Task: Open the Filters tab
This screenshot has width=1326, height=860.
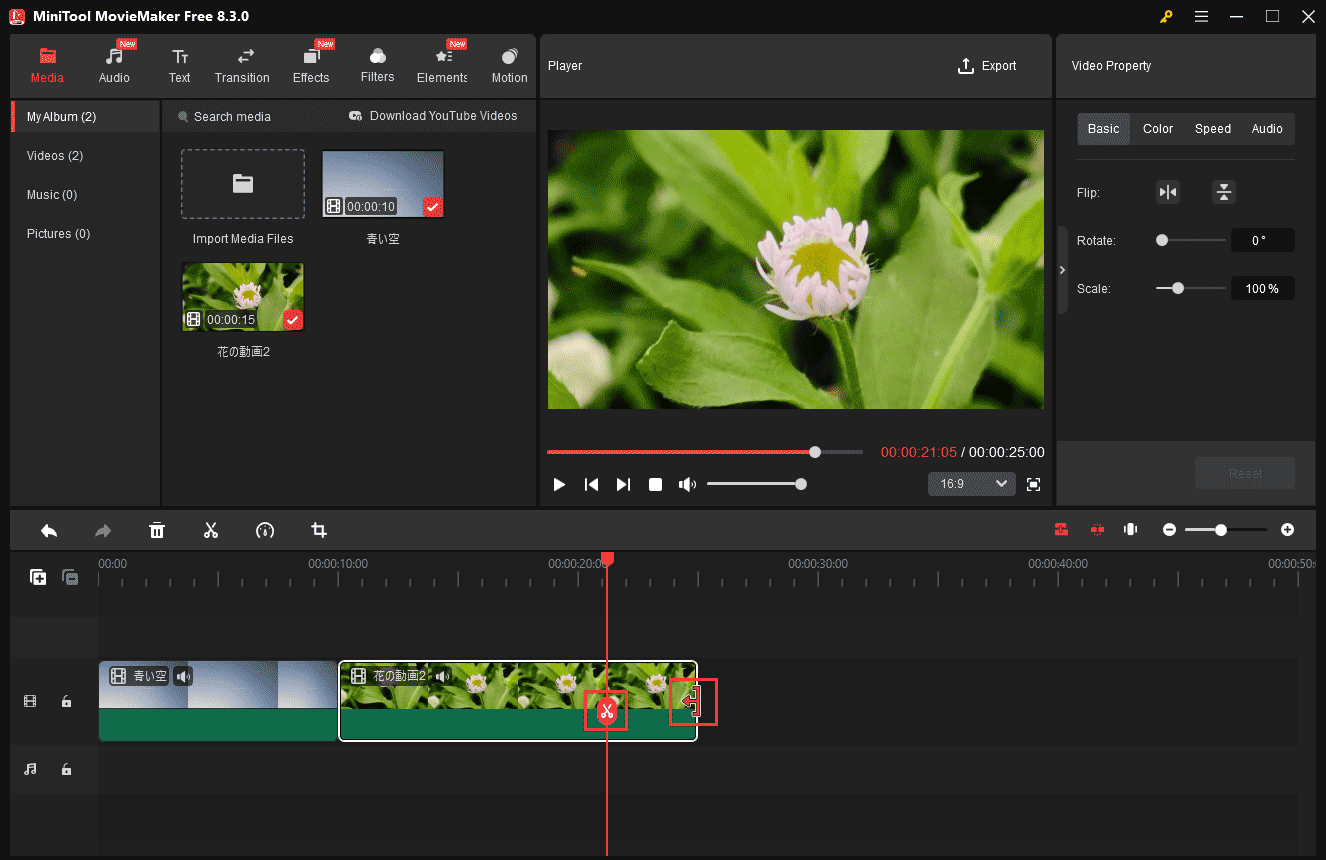Action: 377,65
